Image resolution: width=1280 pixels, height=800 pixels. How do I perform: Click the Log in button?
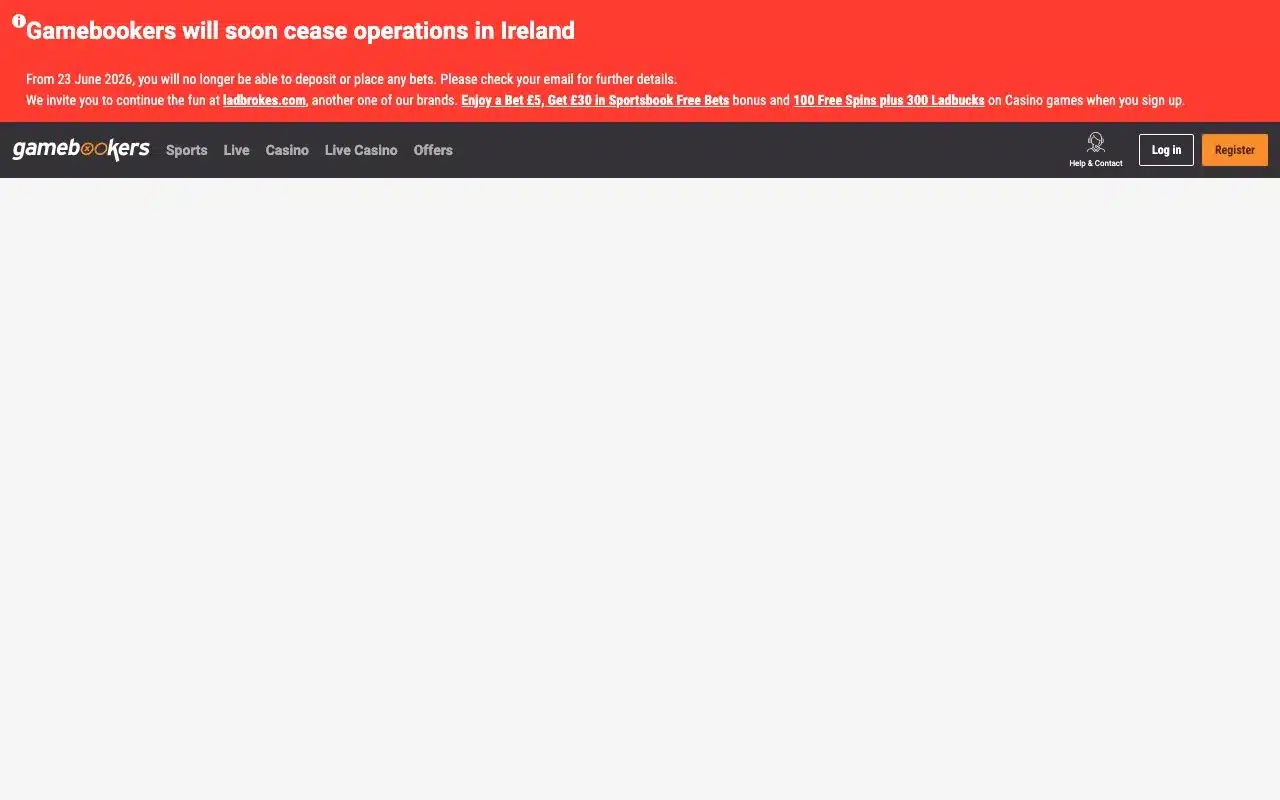1166,150
